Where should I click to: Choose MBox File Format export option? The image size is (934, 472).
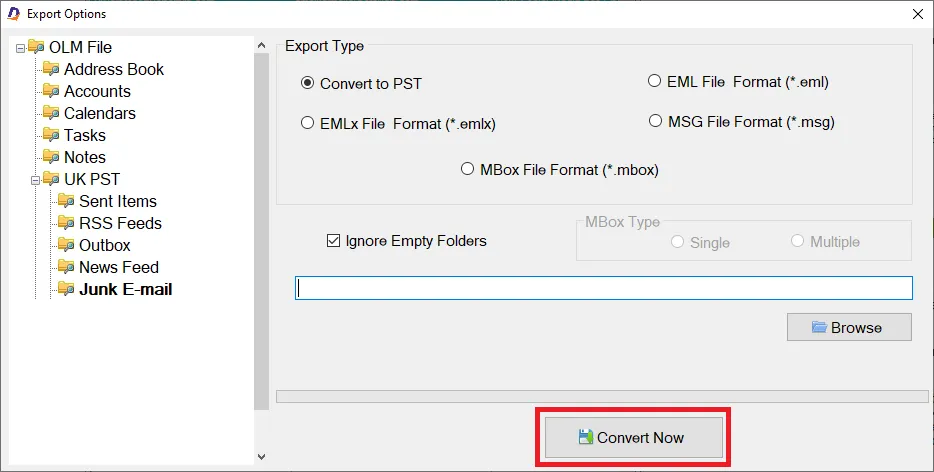468,169
